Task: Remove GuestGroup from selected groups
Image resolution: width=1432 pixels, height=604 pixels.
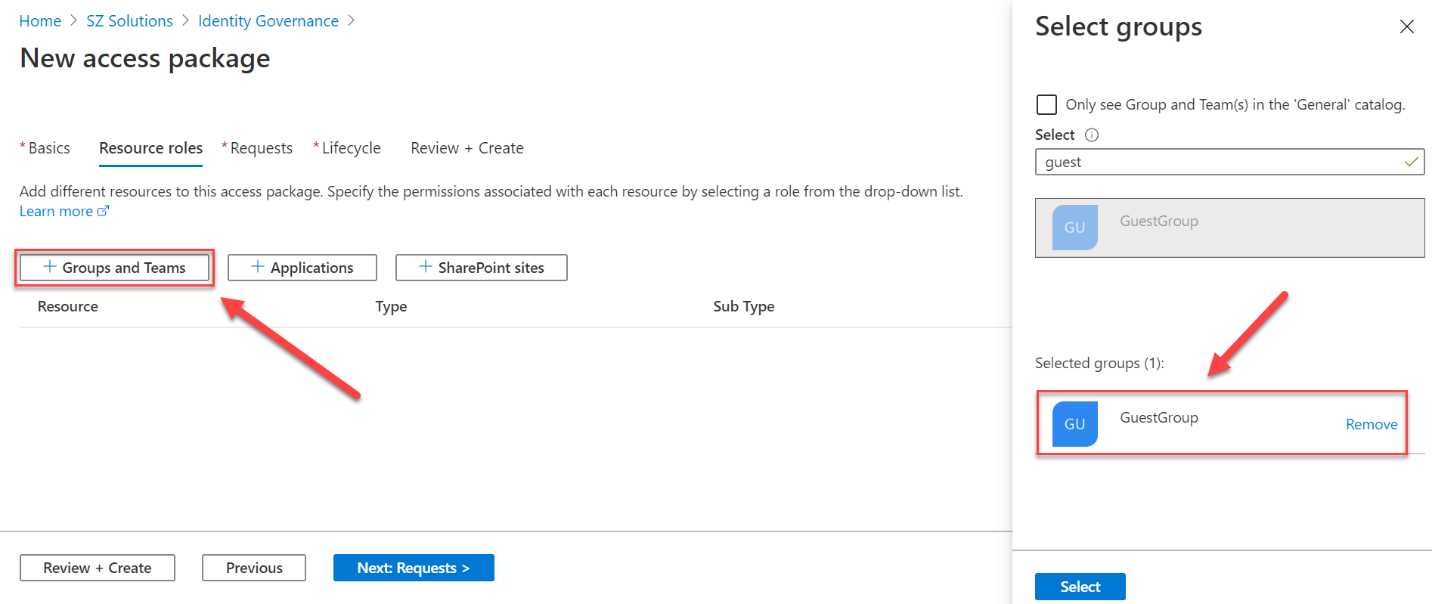Action: (1371, 423)
